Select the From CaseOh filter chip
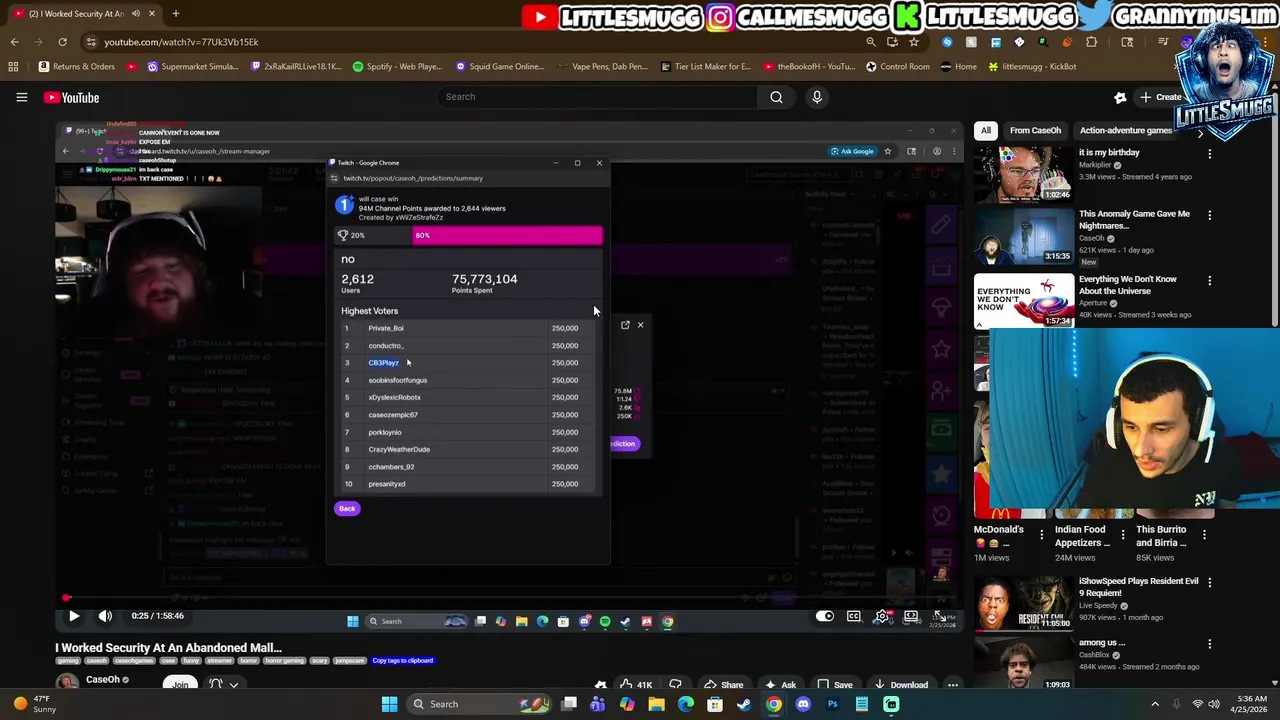Screen dimensions: 1280x720 [1035, 130]
